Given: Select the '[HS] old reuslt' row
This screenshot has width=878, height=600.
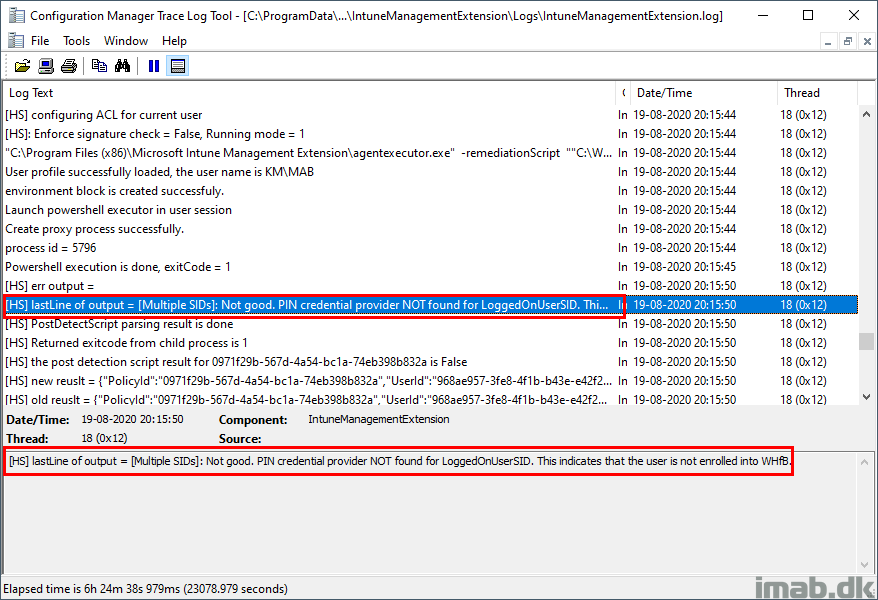Looking at the screenshot, I should coord(431,399).
